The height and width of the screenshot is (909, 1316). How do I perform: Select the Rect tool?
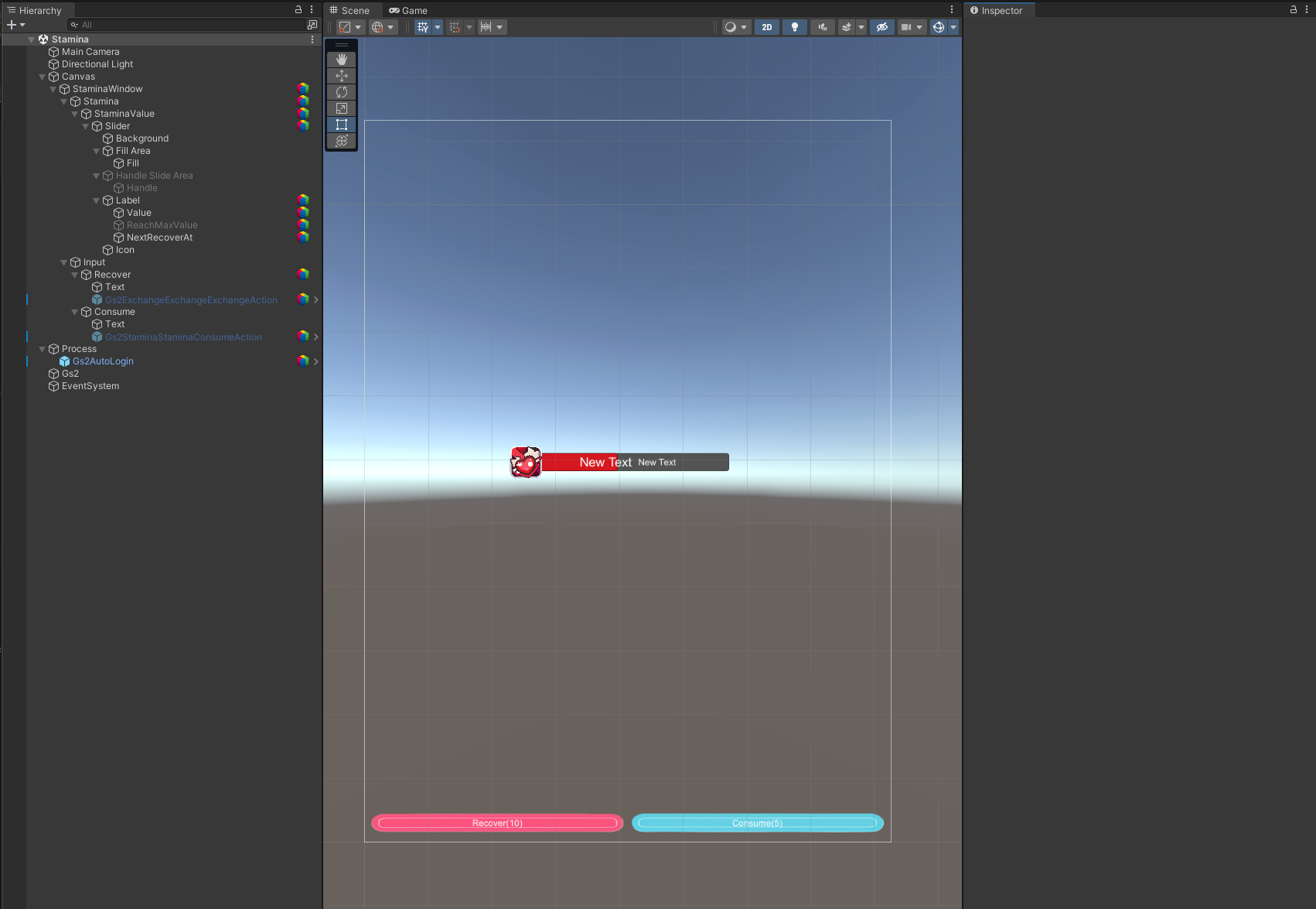[x=342, y=125]
